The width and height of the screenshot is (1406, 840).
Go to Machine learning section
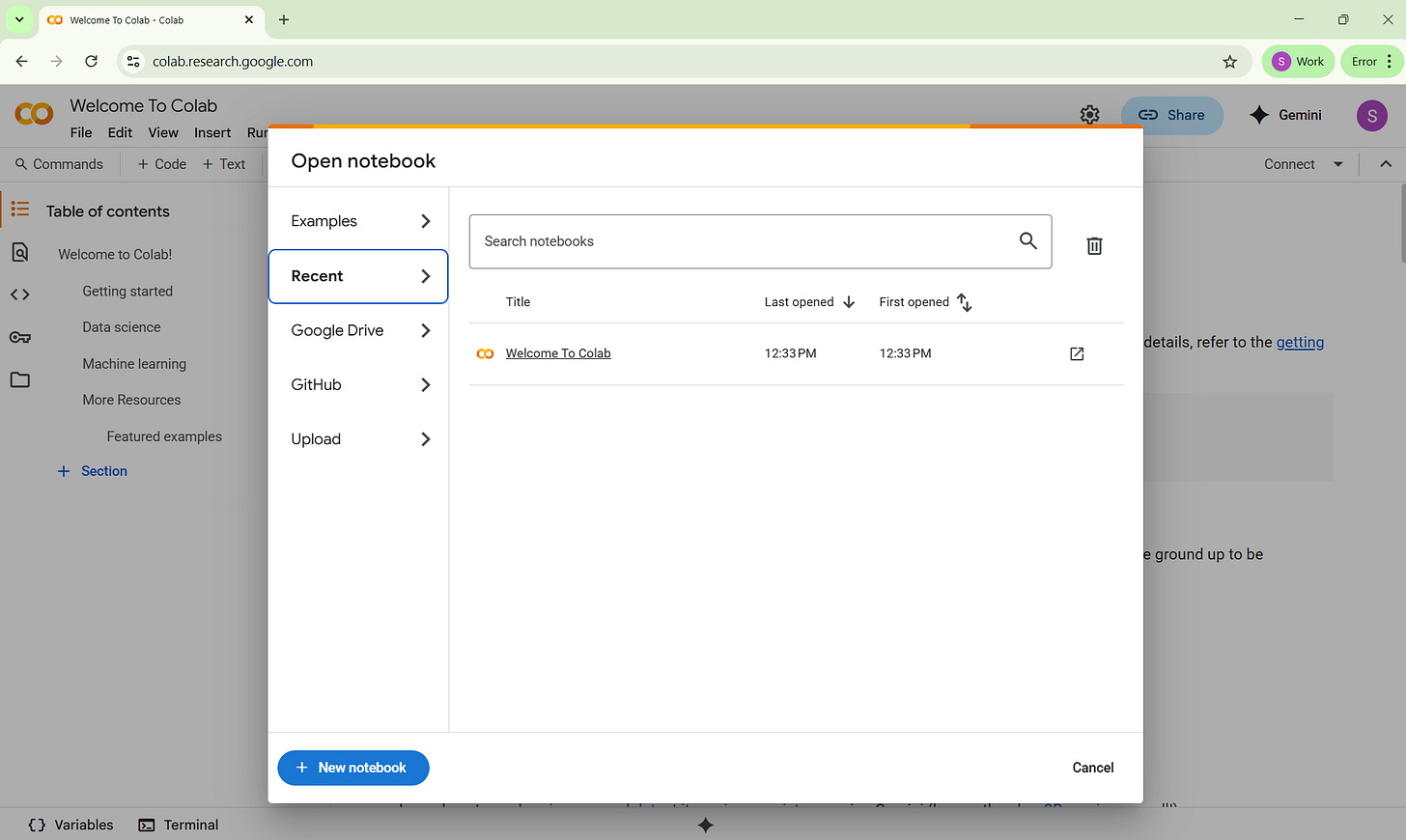pos(134,364)
